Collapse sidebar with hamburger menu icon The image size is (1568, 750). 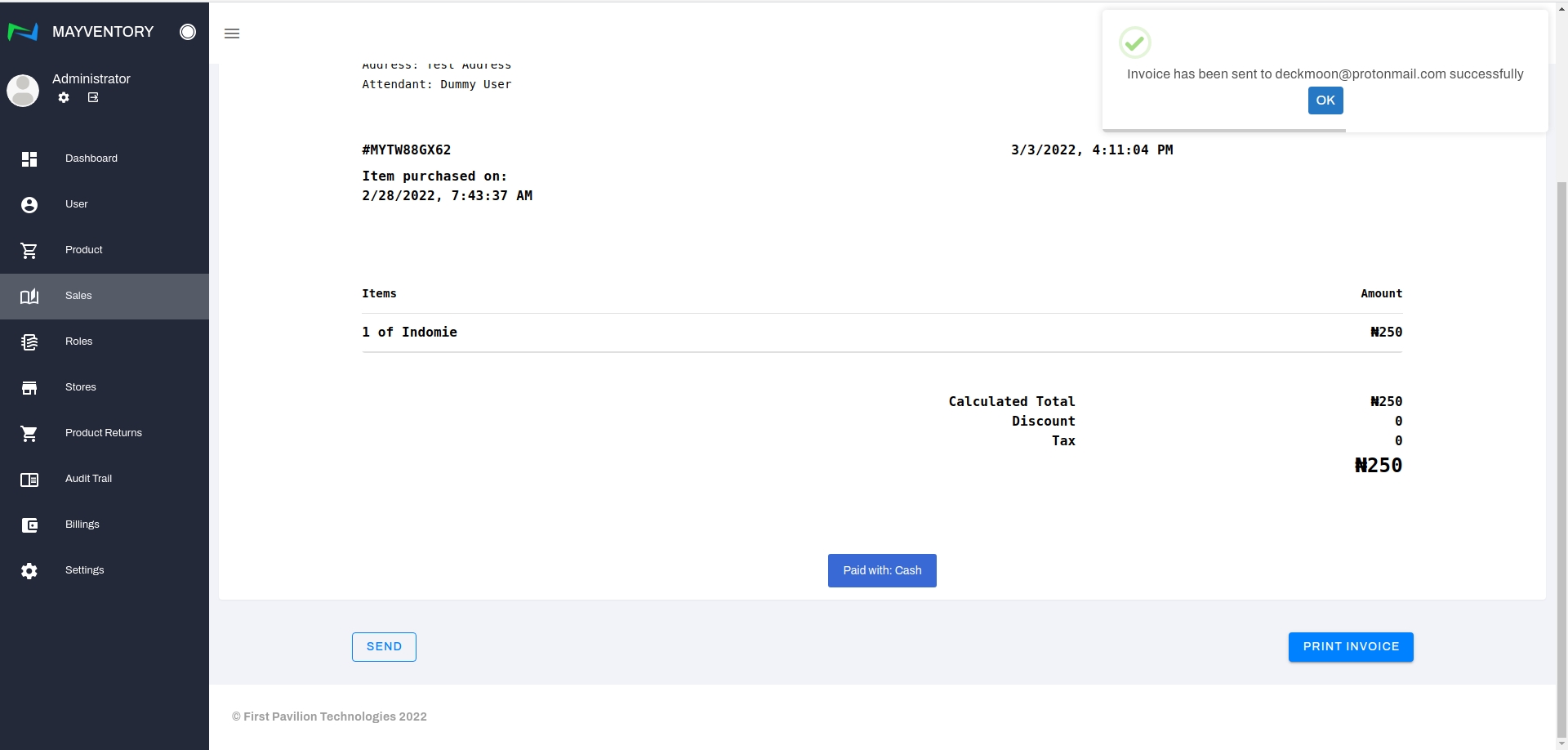[232, 33]
